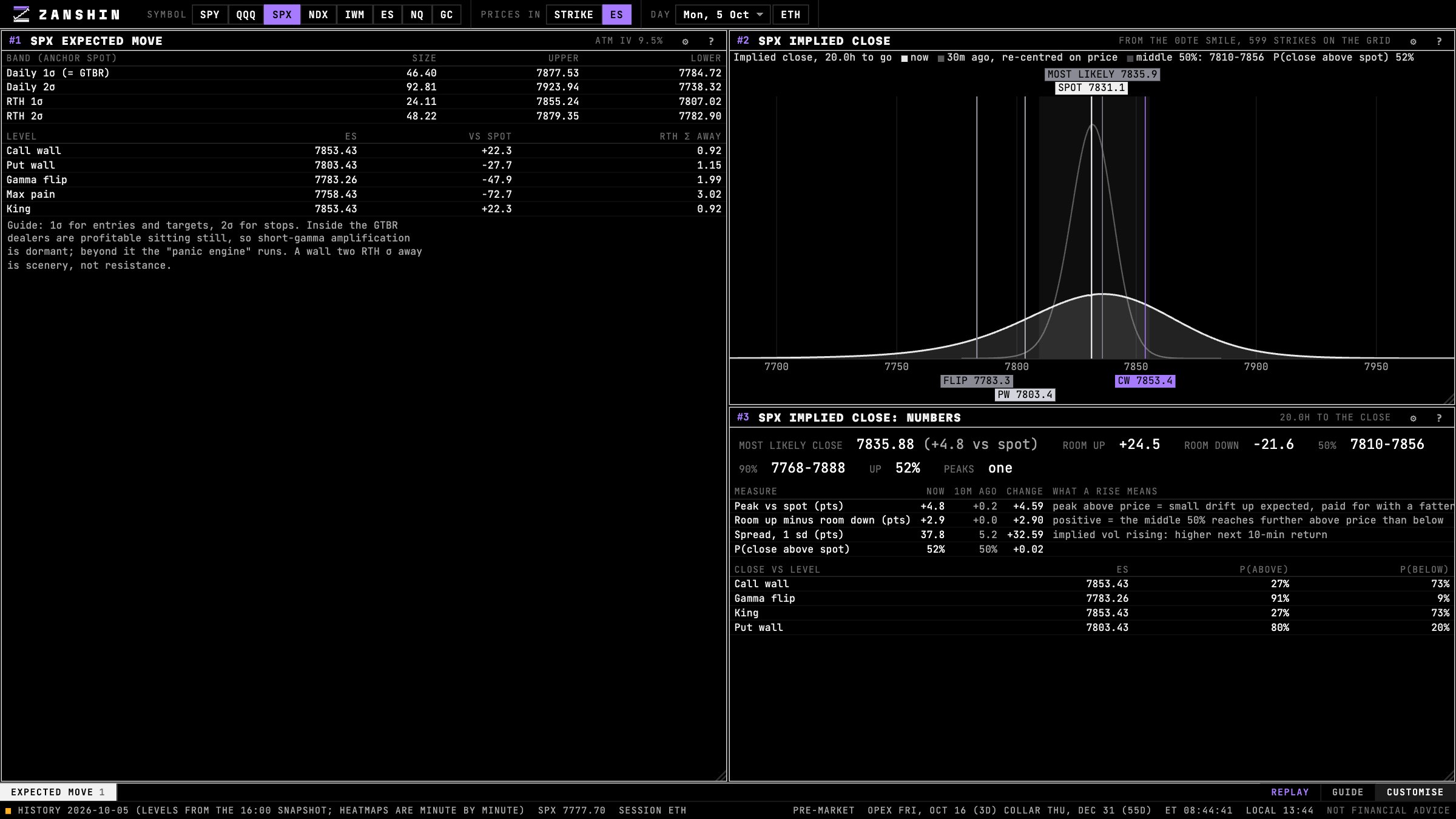Select the active SPX symbol
1456x819 pixels.
pos(282,15)
